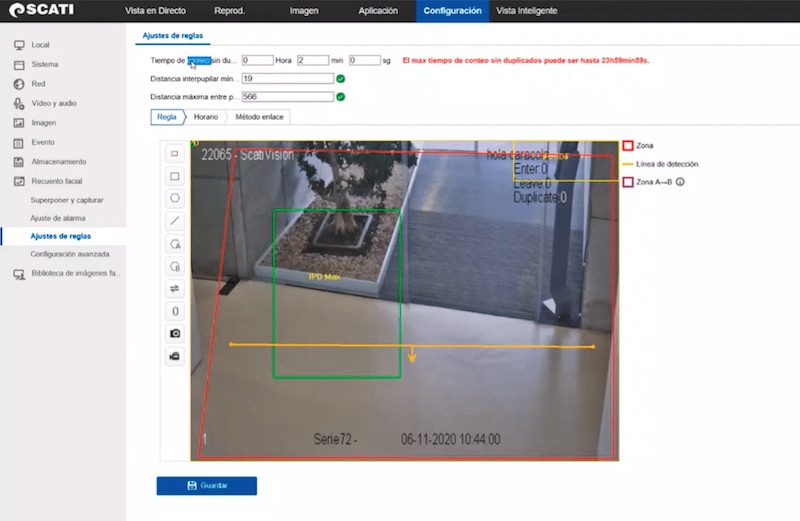The width and height of the screenshot is (800, 521).
Task: Open Vídeo y audio settings
Action: tap(53, 103)
